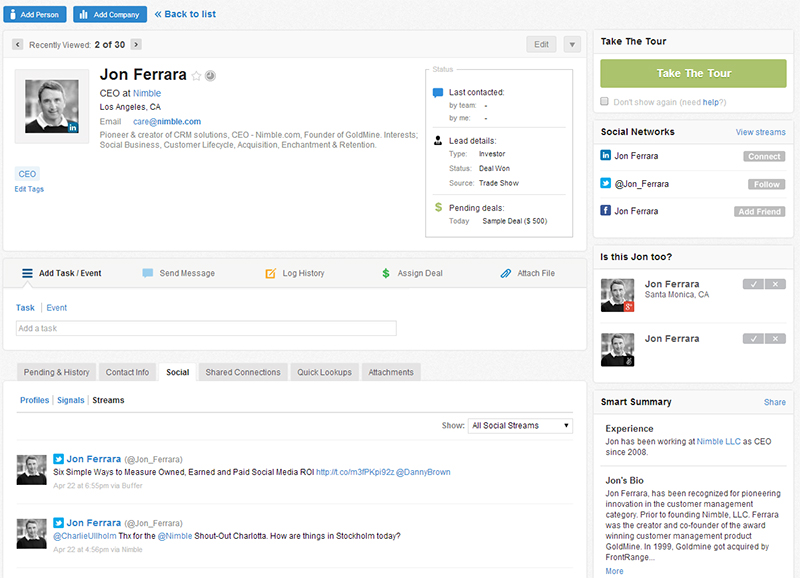
Task: Expand Jon's Bio with More link
Action: pyautogui.click(x=614, y=571)
